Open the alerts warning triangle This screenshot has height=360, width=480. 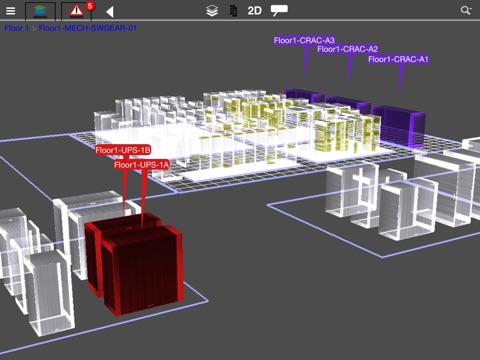pos(76,11)
